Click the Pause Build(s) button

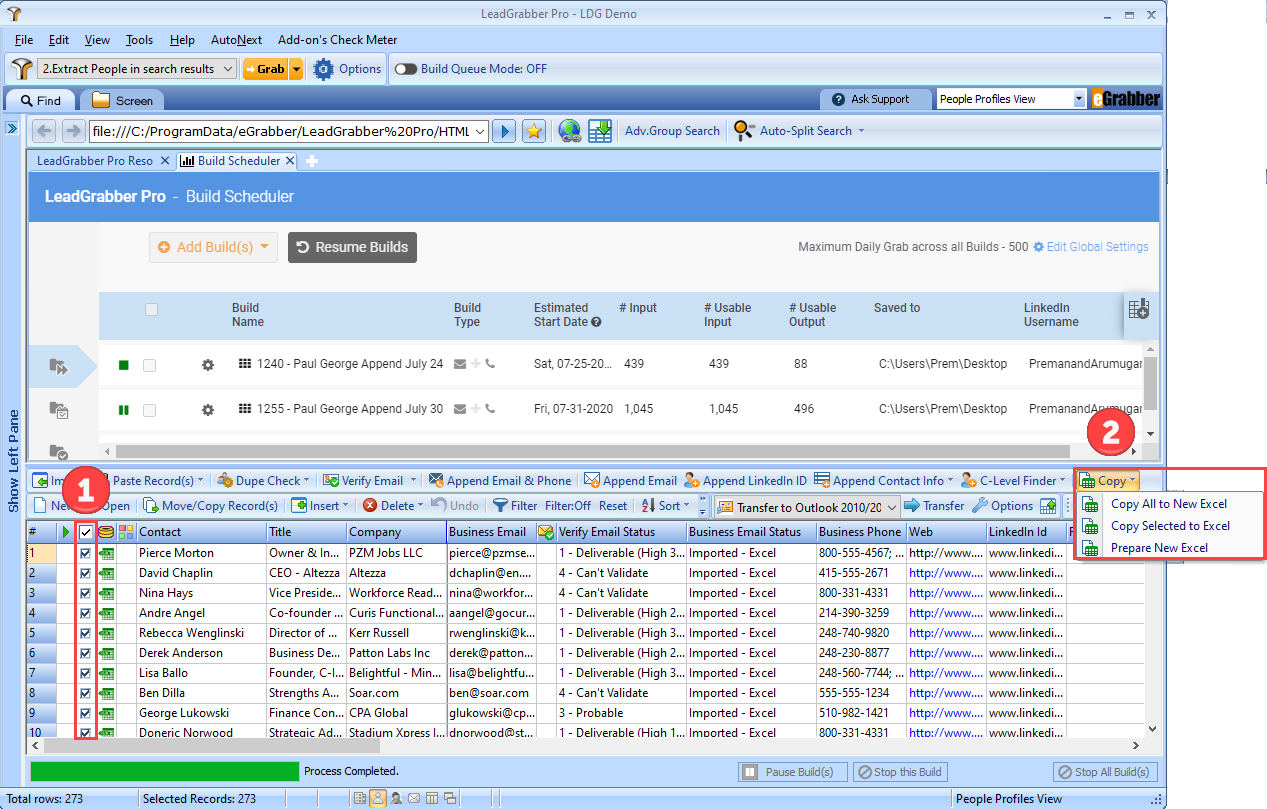(x=793, y=772)
